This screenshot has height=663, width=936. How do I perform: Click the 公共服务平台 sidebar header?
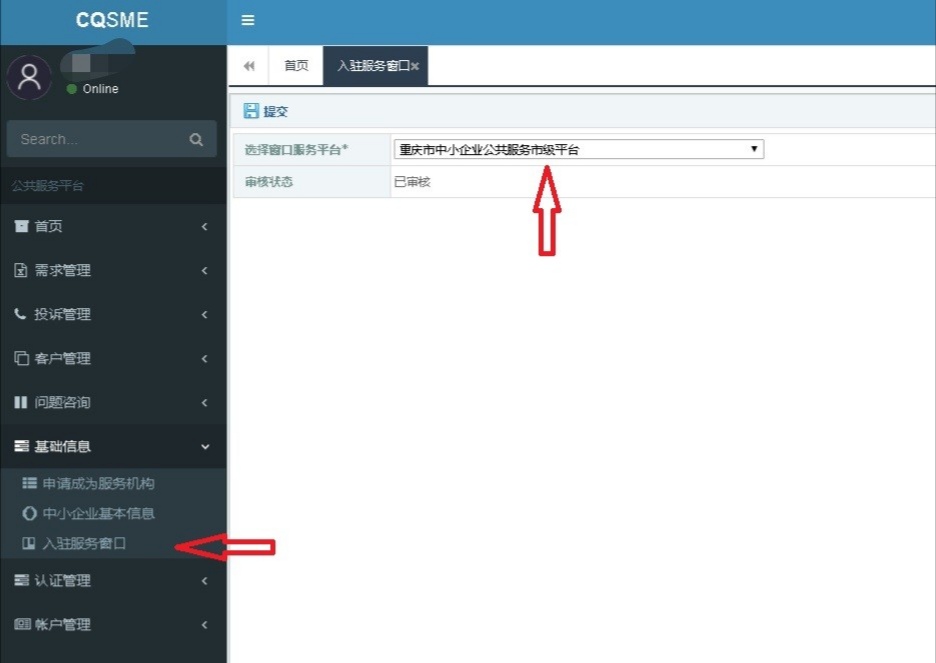[48, 186]
